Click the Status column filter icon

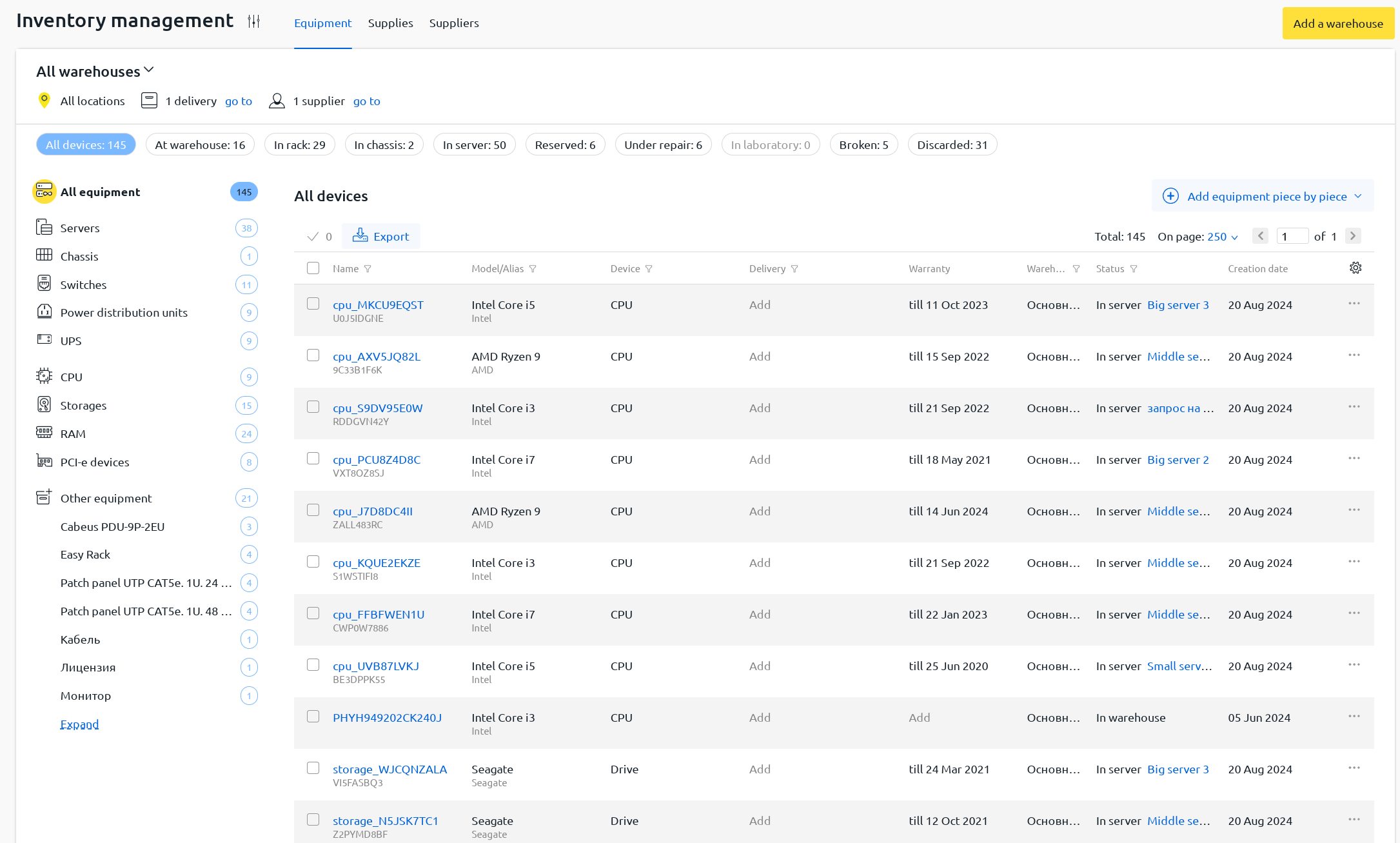click(1134, 269)
